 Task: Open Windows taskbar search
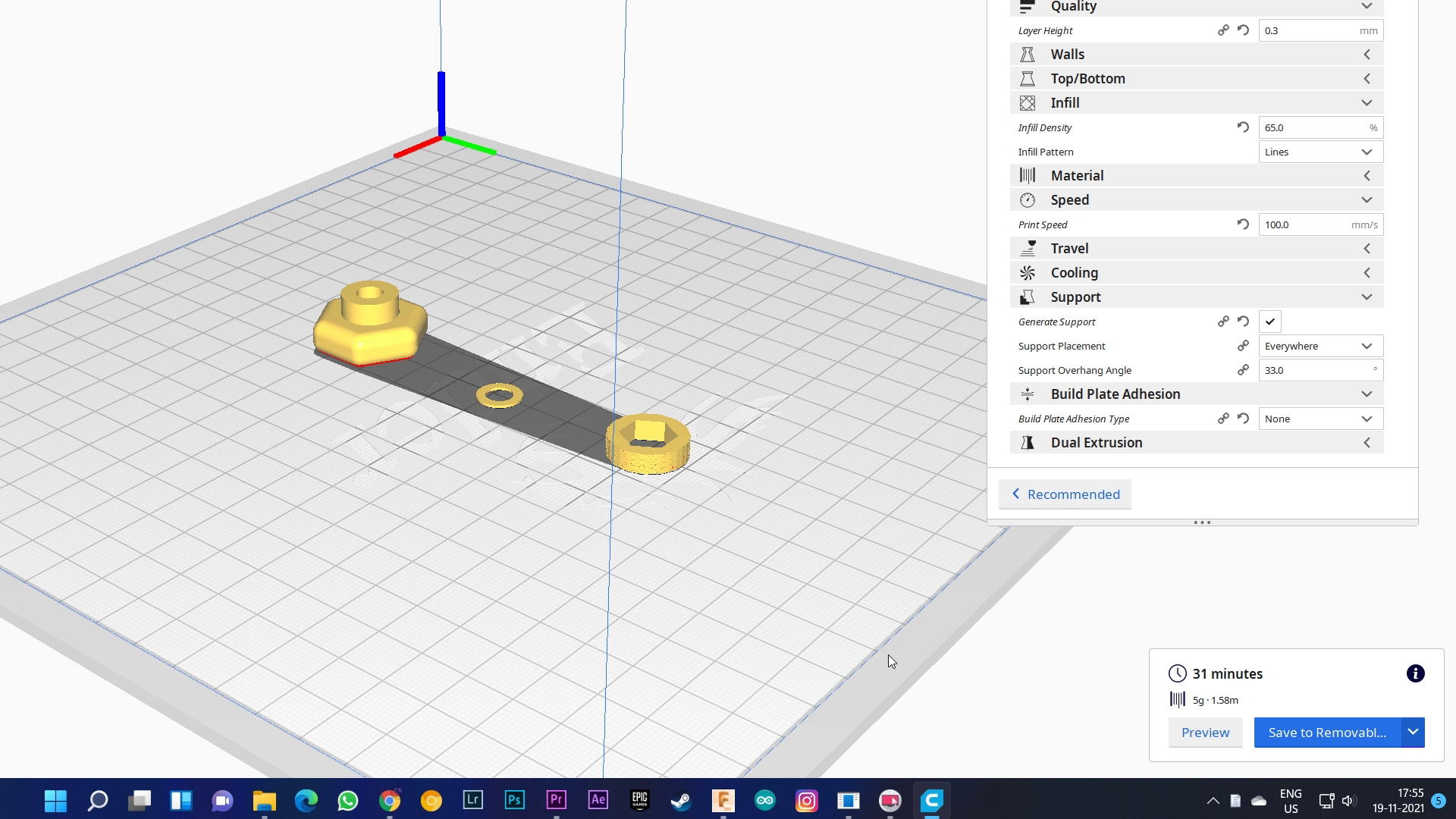(x=98, y=801)
